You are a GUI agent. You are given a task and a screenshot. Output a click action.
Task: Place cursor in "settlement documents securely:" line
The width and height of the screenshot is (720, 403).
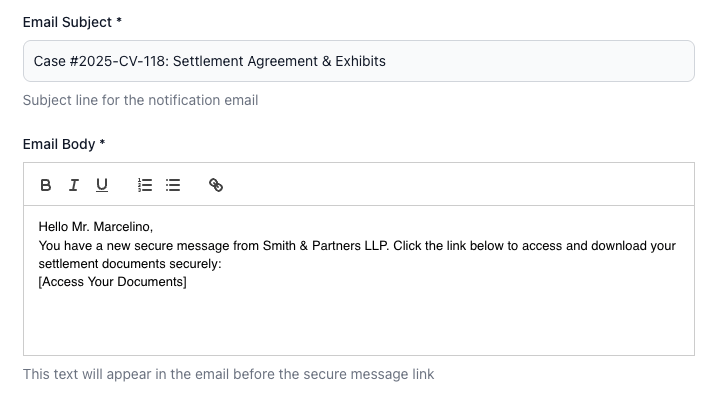pos(129,264)
